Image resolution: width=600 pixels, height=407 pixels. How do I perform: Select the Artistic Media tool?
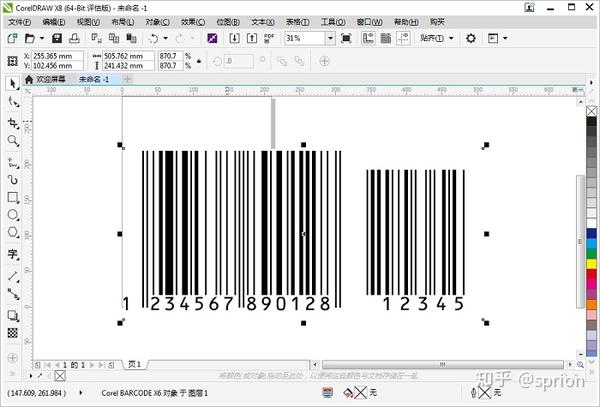[13, 179]
